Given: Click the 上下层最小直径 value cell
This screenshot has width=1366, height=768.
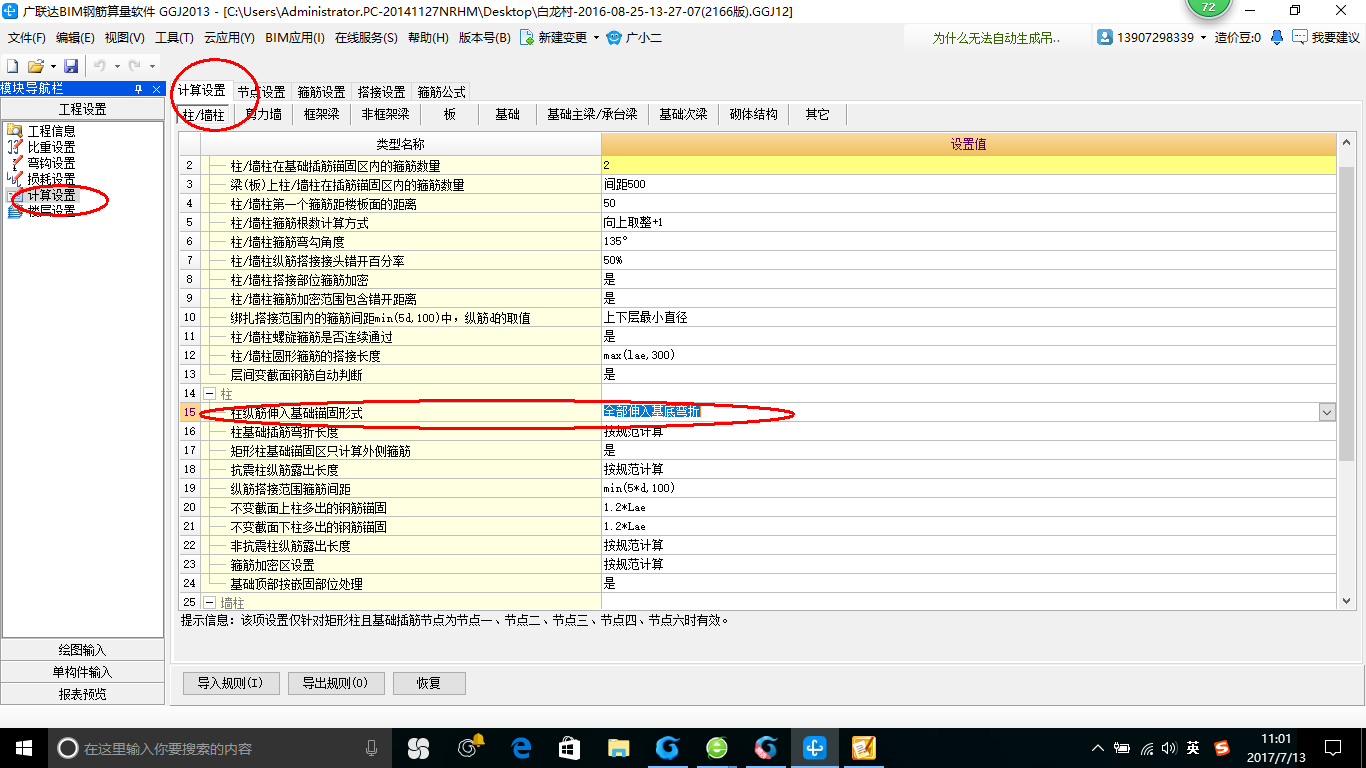Looking at the screenshot, I should click(968, 317).
